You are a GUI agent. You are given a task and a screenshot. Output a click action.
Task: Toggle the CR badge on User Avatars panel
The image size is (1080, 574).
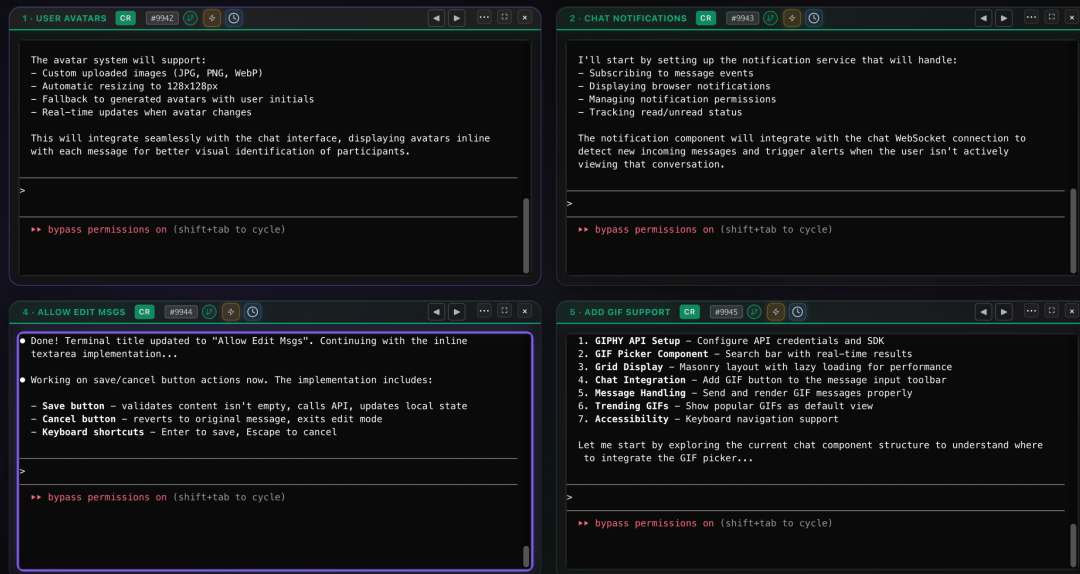[x=125, y=19]
